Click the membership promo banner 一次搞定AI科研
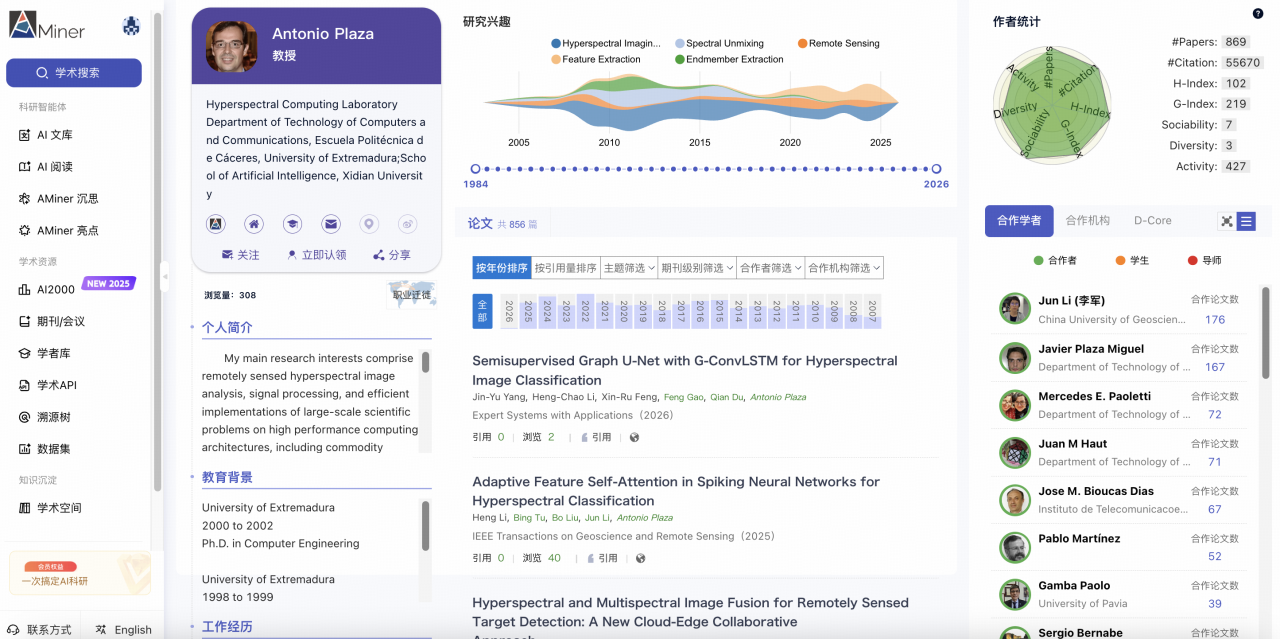Screen dimensions: 1280x639 [x=80, y=574]
